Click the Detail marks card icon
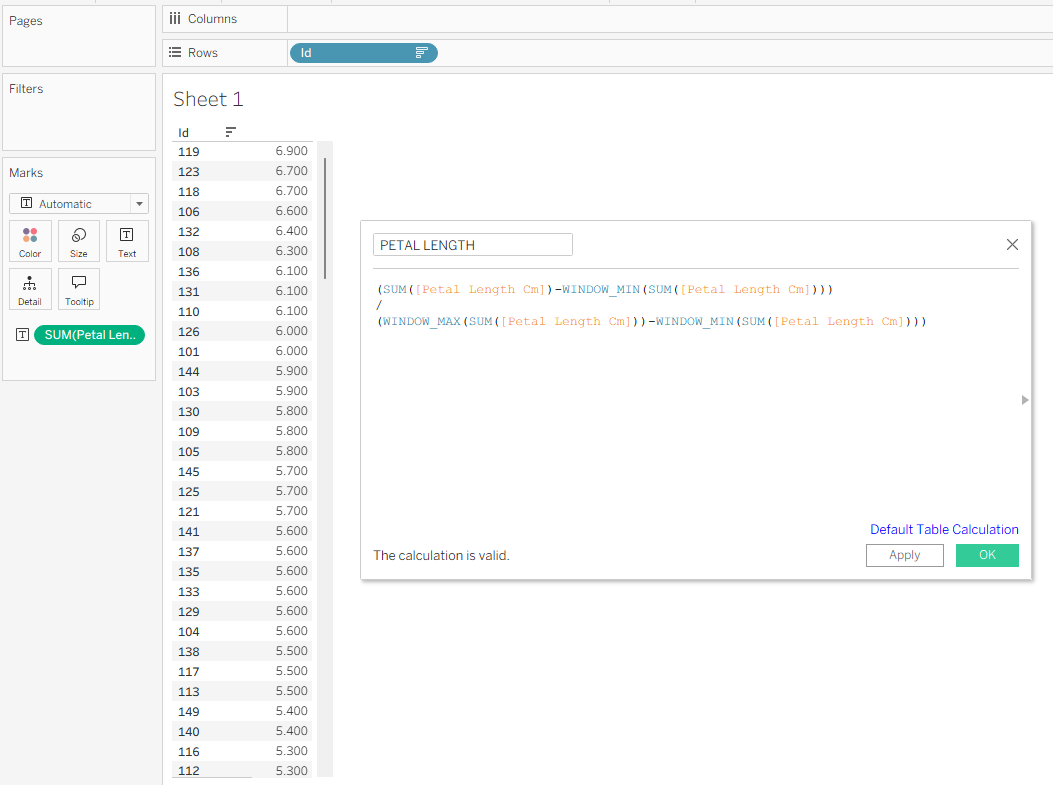 pos(30,289)
